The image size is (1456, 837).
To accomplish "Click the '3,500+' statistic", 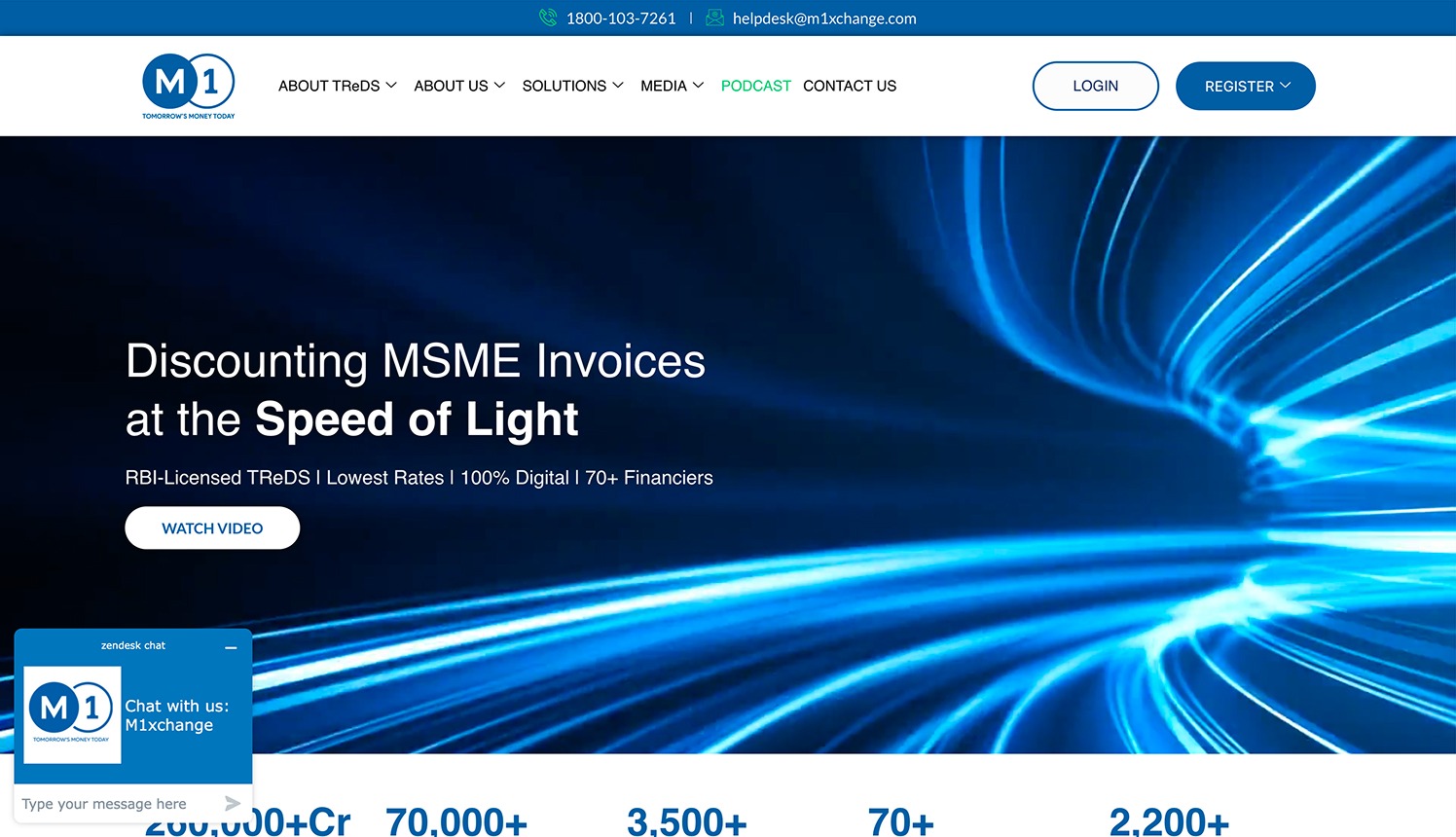I will [687, 822].
